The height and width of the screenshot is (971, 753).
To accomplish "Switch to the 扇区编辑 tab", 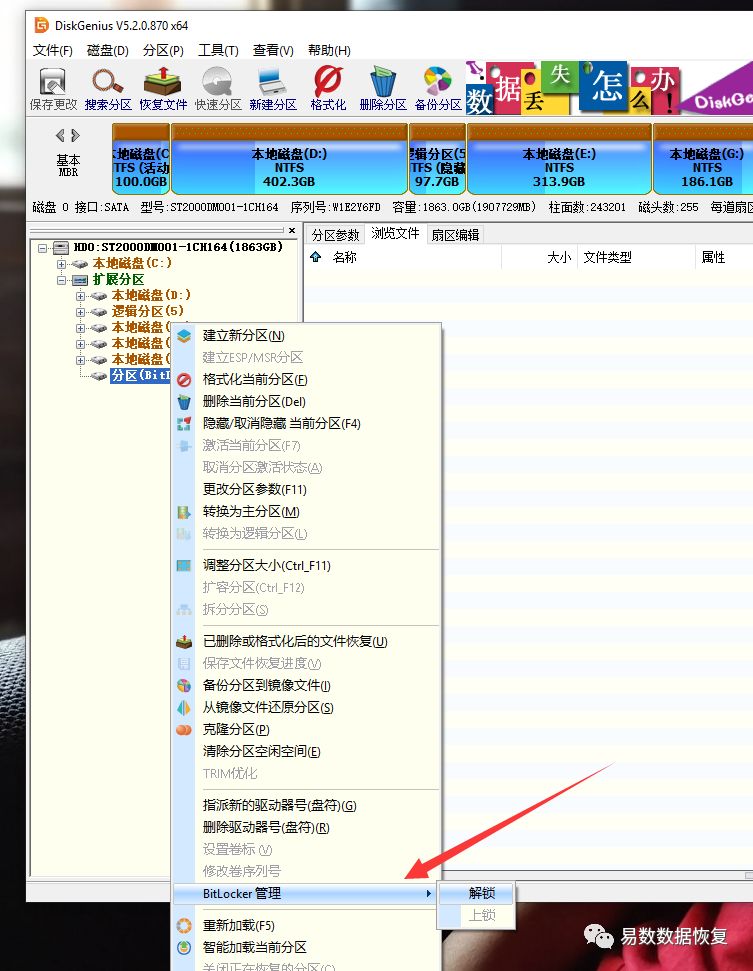I will click(455, 235).
